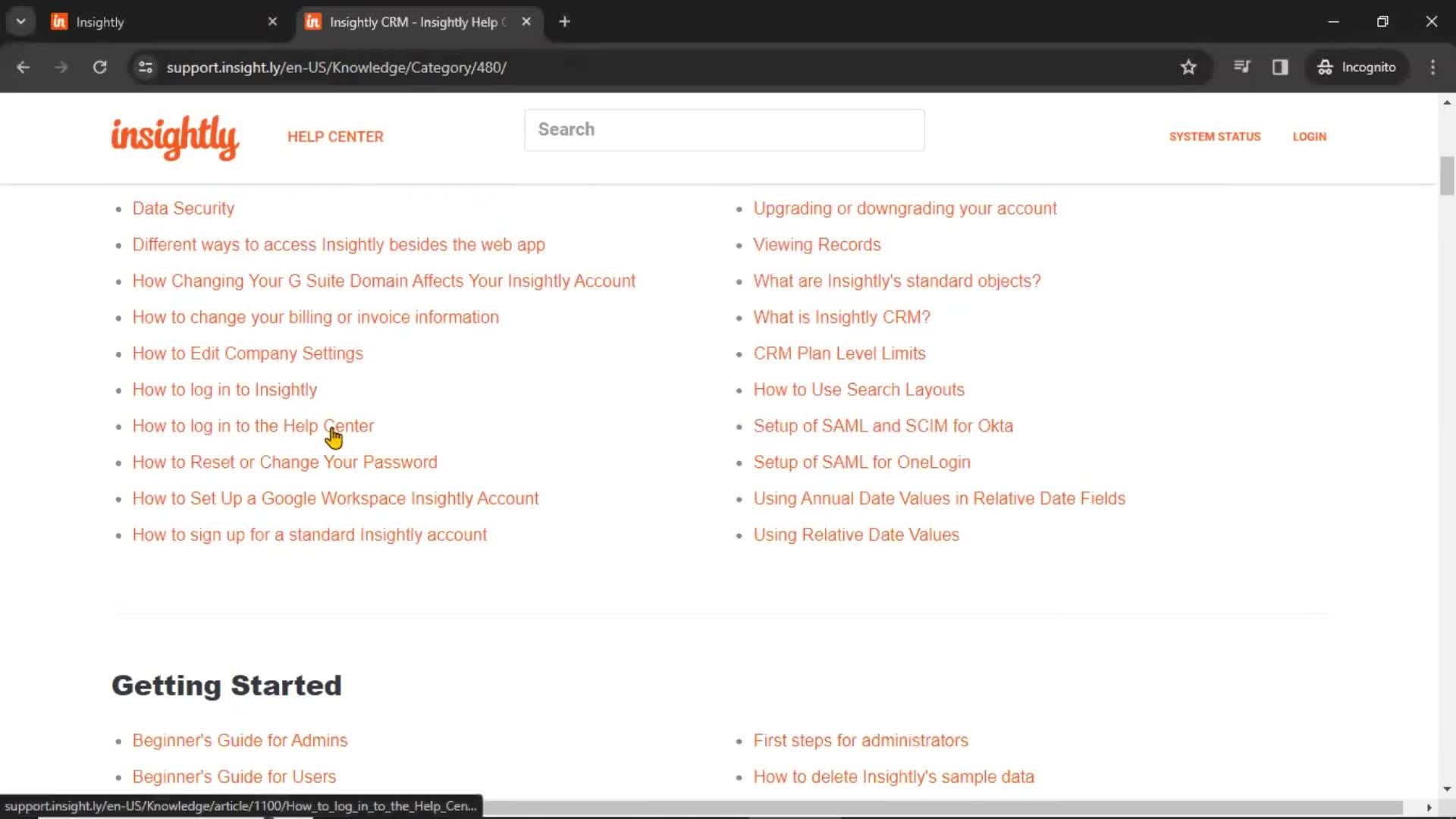Open Beginner's Guide for Admins
The height and width of the screenshot is (819, 1456).
240,741
